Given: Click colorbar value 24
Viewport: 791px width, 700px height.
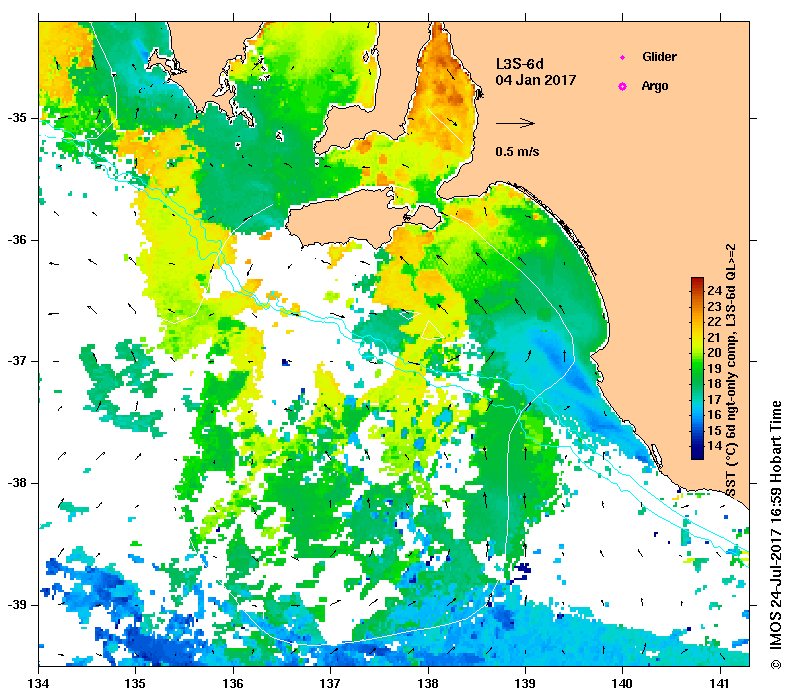Looking at the screenshot, I should [x=714, y=290].
